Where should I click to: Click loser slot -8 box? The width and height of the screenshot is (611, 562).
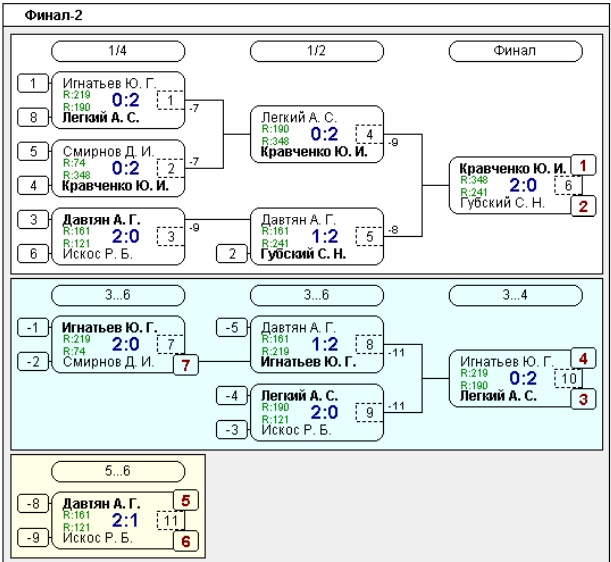[x=33, y=504]
